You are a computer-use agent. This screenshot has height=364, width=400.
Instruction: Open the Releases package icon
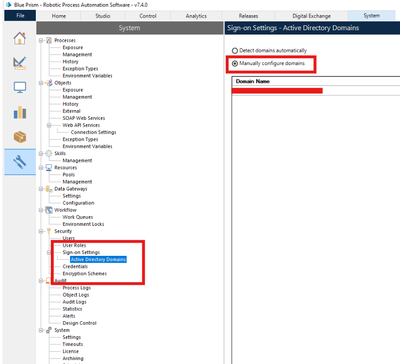coord(20,137)
